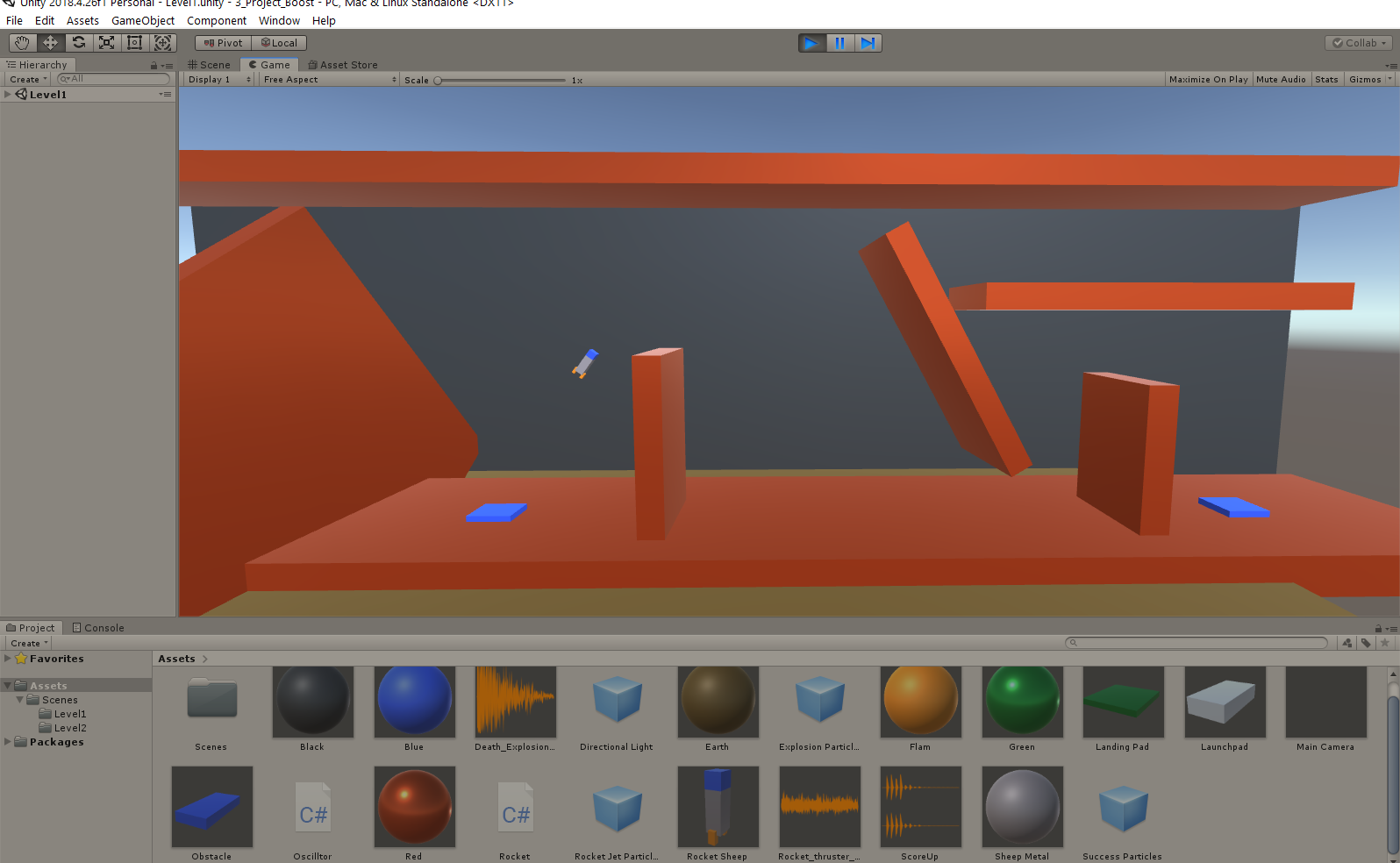This screenshot has height=863, width=1400.
Task: Select the Green material asset
Action: (1022, 709)
